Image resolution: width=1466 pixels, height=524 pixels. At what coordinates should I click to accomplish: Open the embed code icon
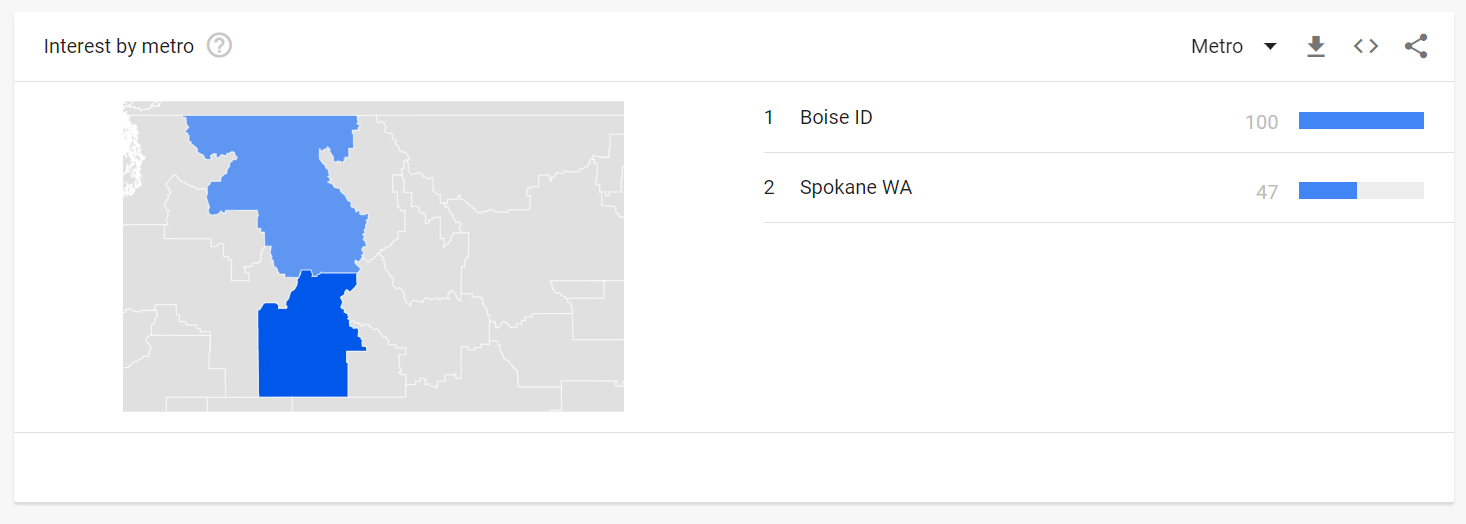coord(1366,46)
